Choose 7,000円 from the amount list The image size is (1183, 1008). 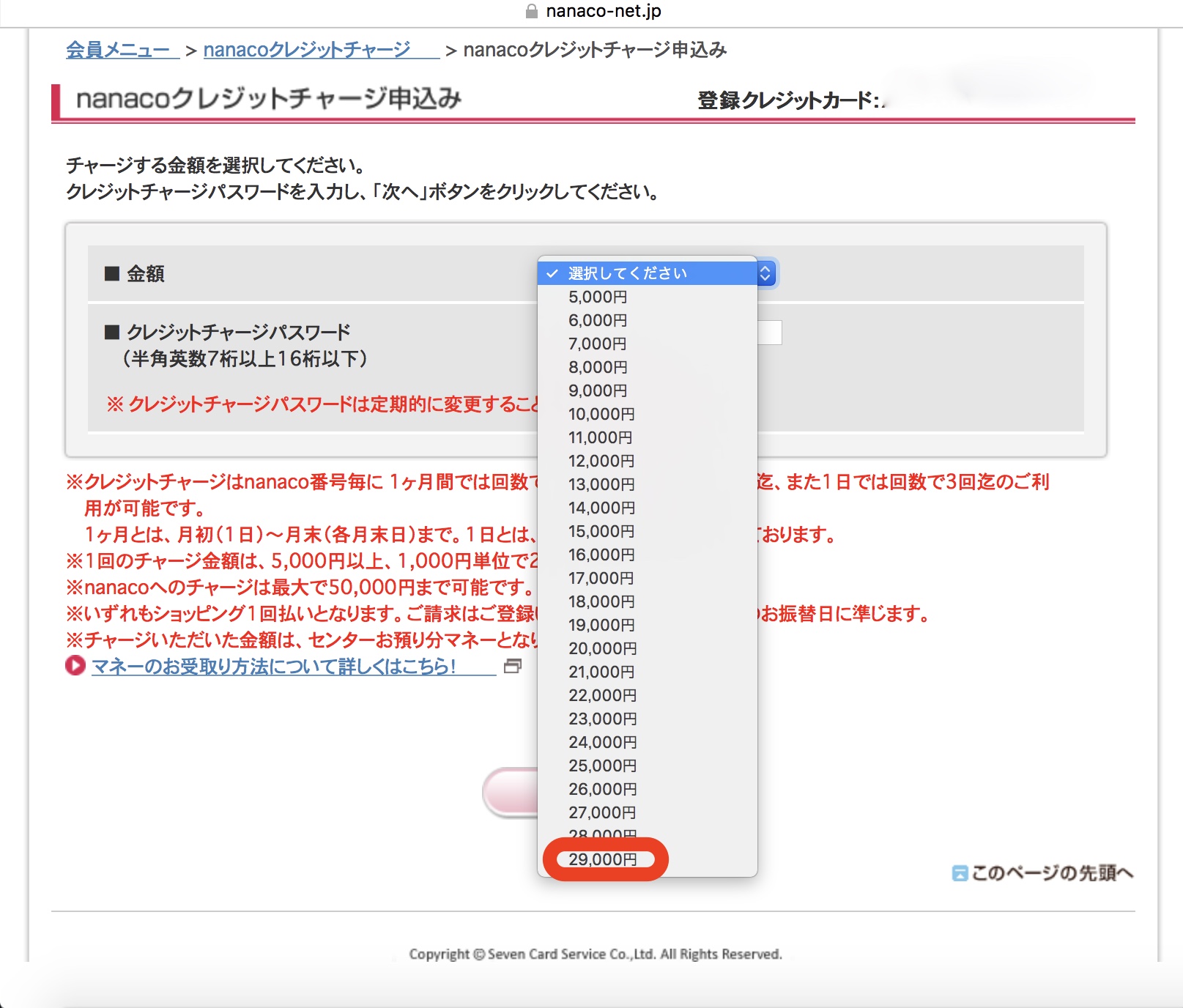pos(648,344)
